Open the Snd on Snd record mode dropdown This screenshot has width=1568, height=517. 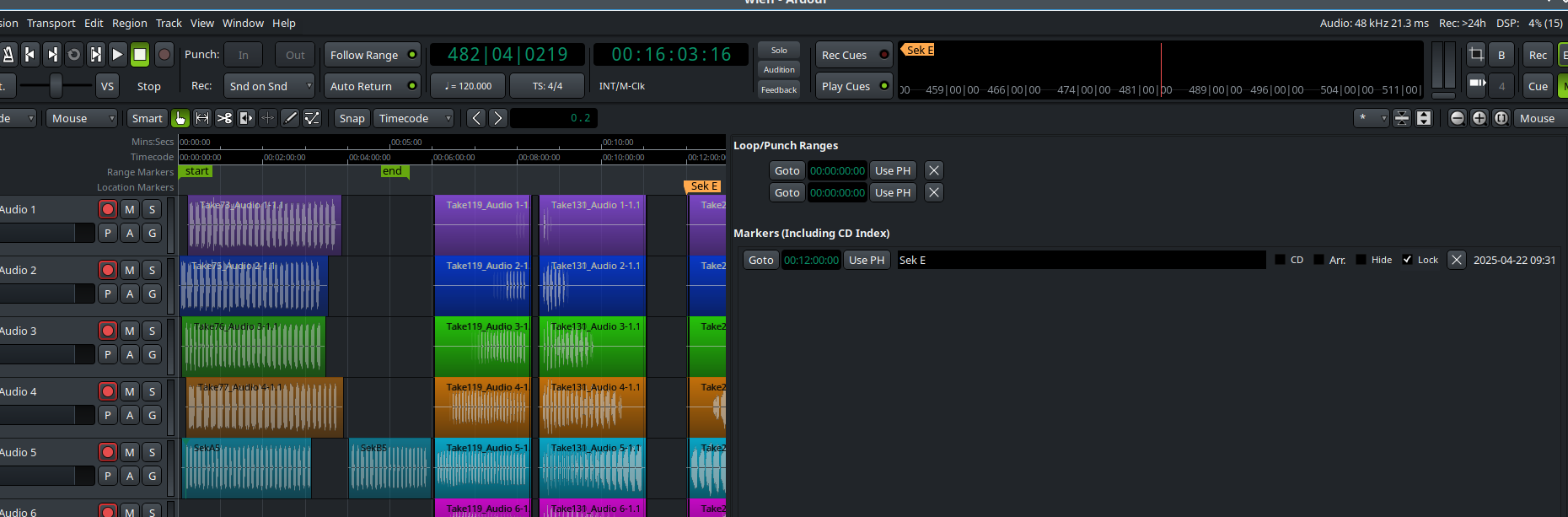coord(270,86)
